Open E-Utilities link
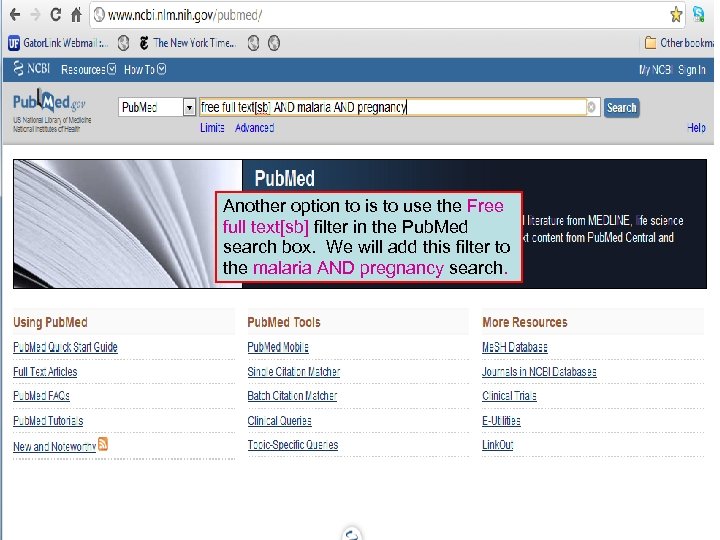This screenshot has width=720, height=540. pos(501,421)
